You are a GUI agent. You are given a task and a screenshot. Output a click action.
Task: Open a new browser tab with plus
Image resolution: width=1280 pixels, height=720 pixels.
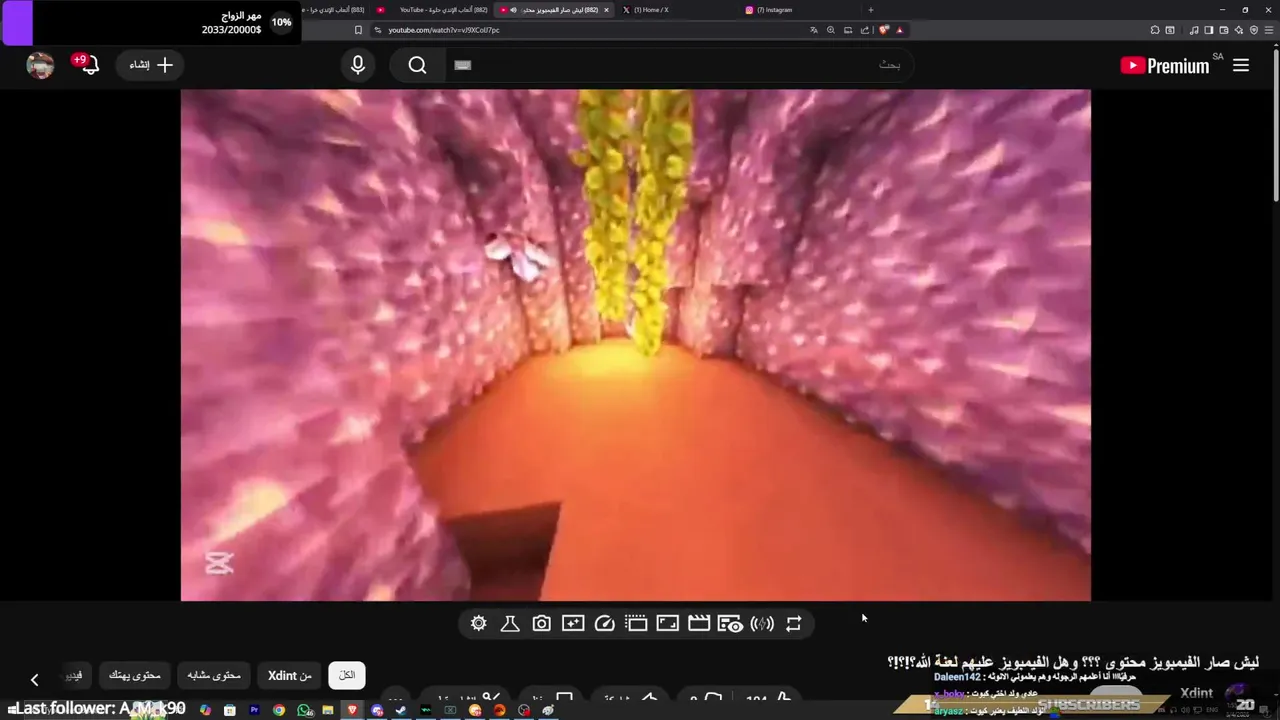point(870,10)
